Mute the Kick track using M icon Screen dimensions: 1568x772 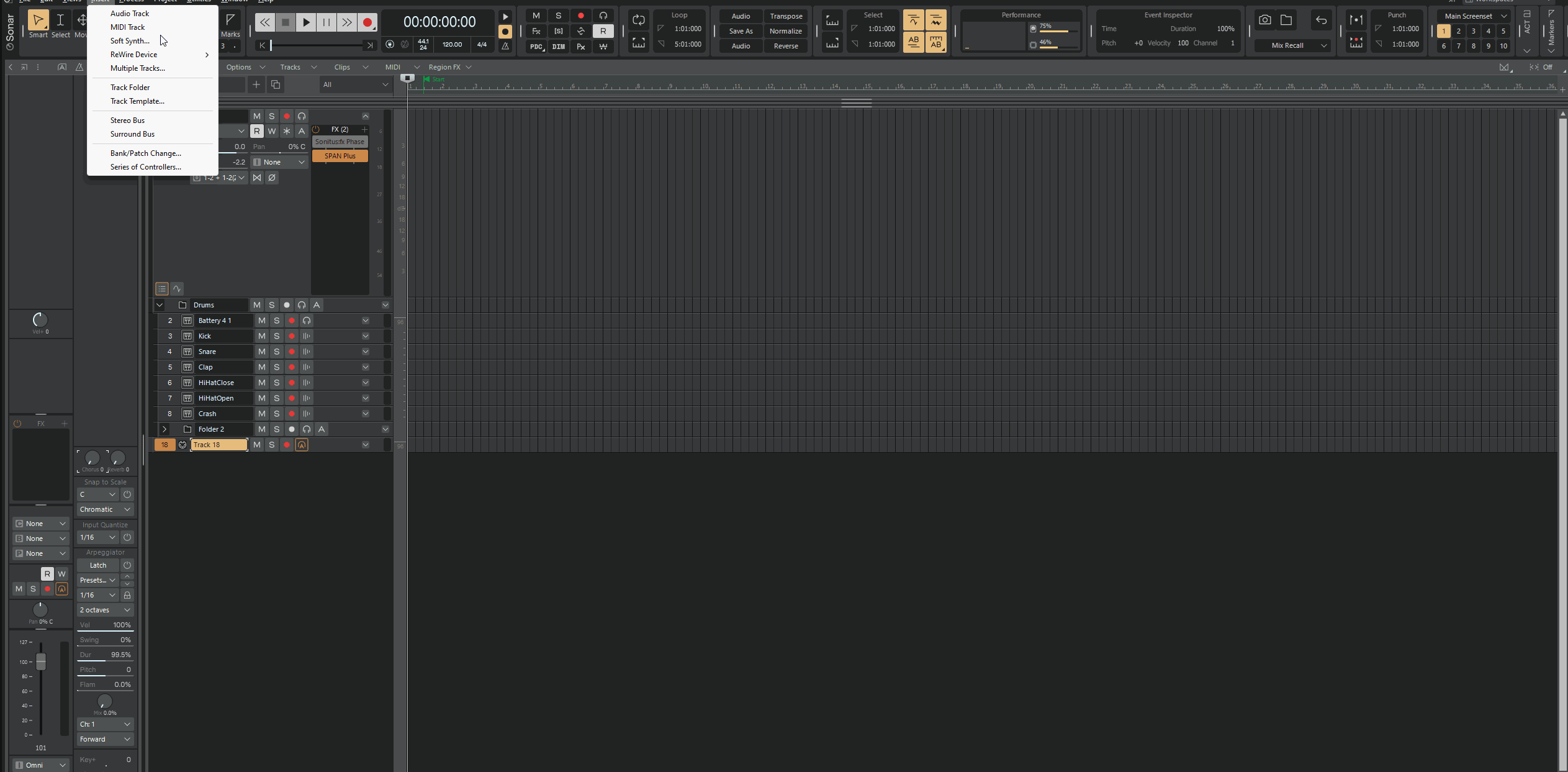coord(261,335)
